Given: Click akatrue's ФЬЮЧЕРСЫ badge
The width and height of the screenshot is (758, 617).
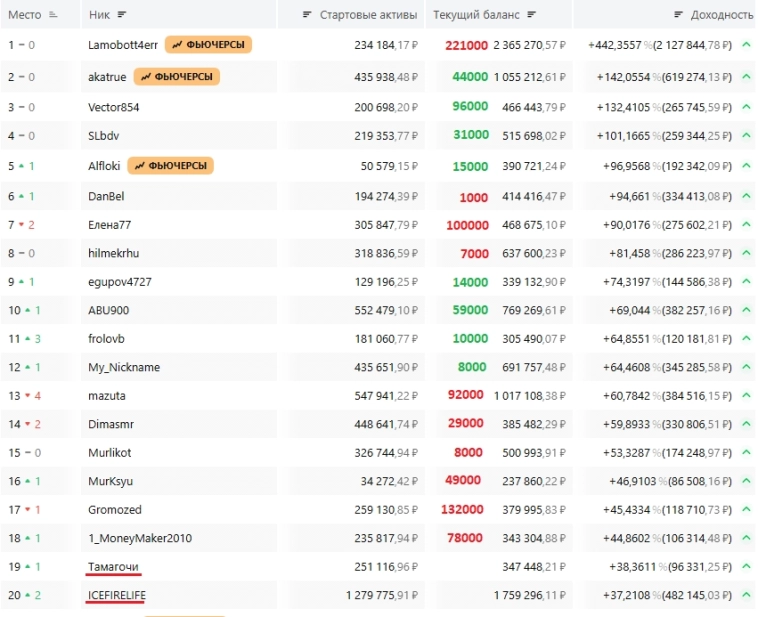Looking at the screenshot, I should pyautogui.click(x=177, y=77).
